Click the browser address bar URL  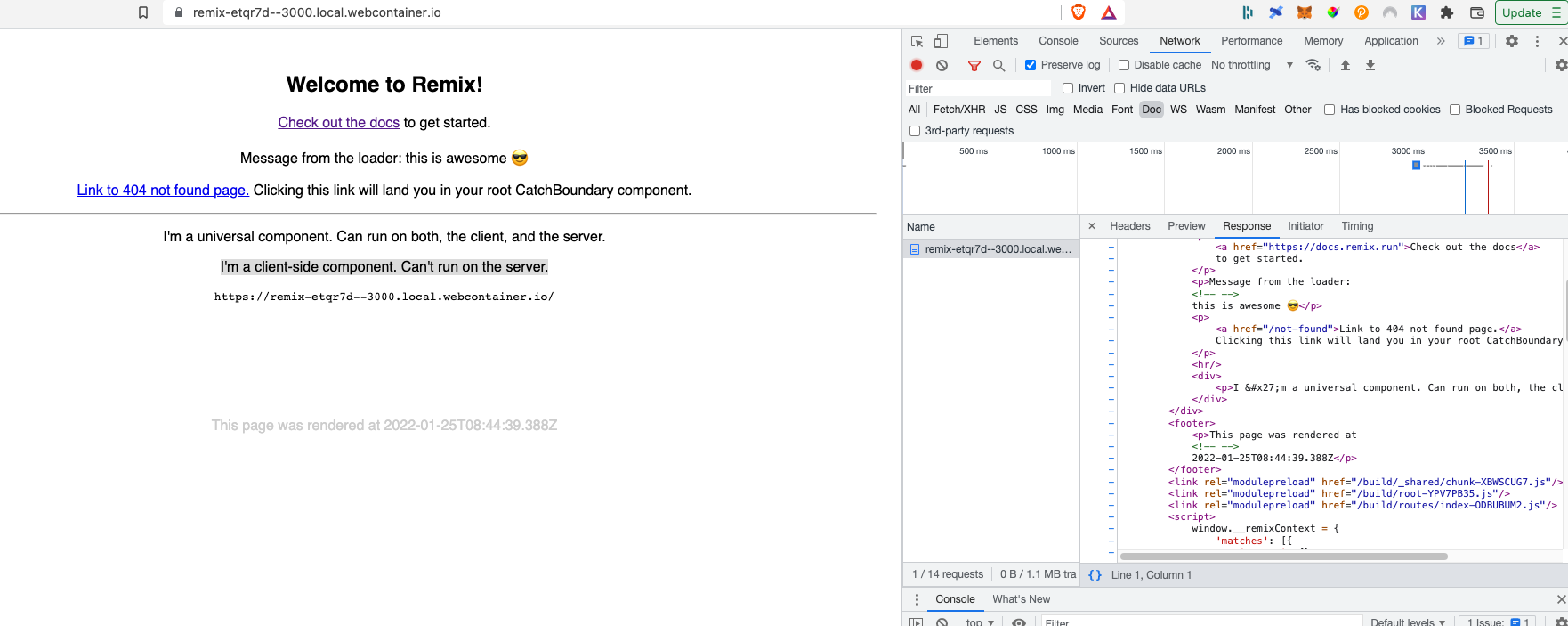(317, 12)
